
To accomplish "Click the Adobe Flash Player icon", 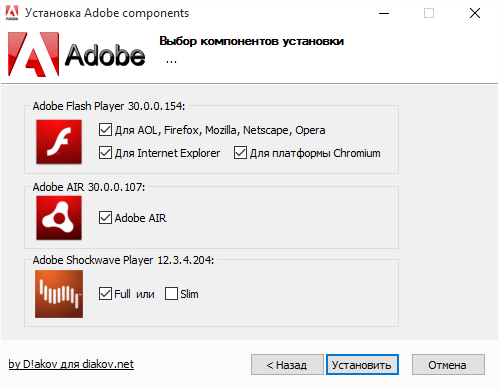I will pyautogui.click(x=59, y=142).
